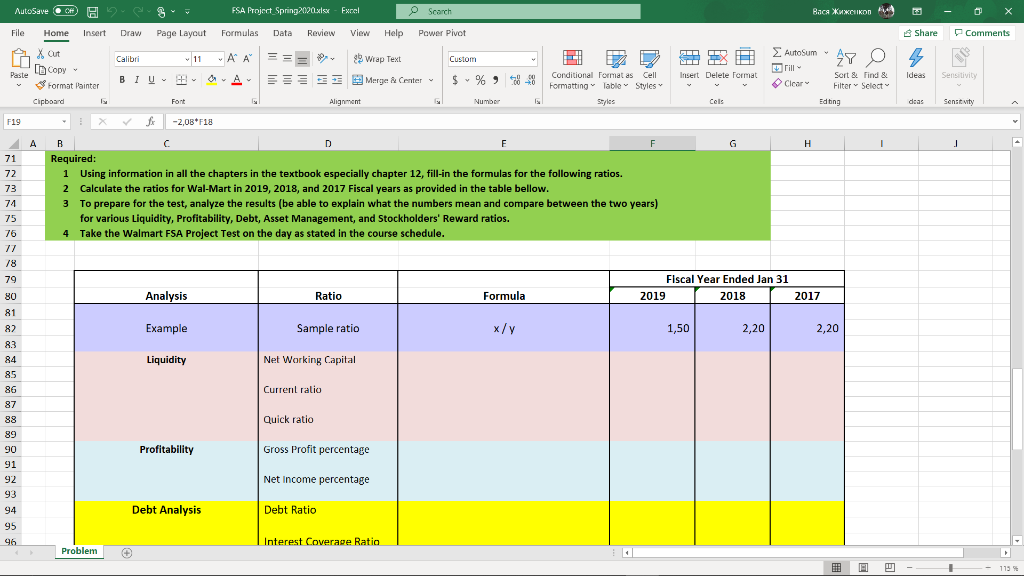Expand the formula bar

coord(1015,121)
